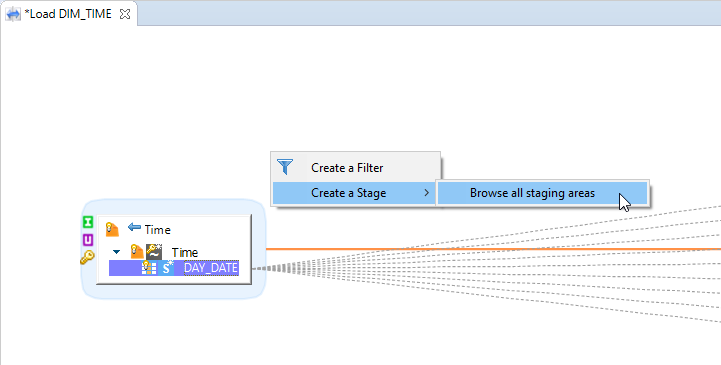Select the Create a Filter menu entry

coord(355,168)
